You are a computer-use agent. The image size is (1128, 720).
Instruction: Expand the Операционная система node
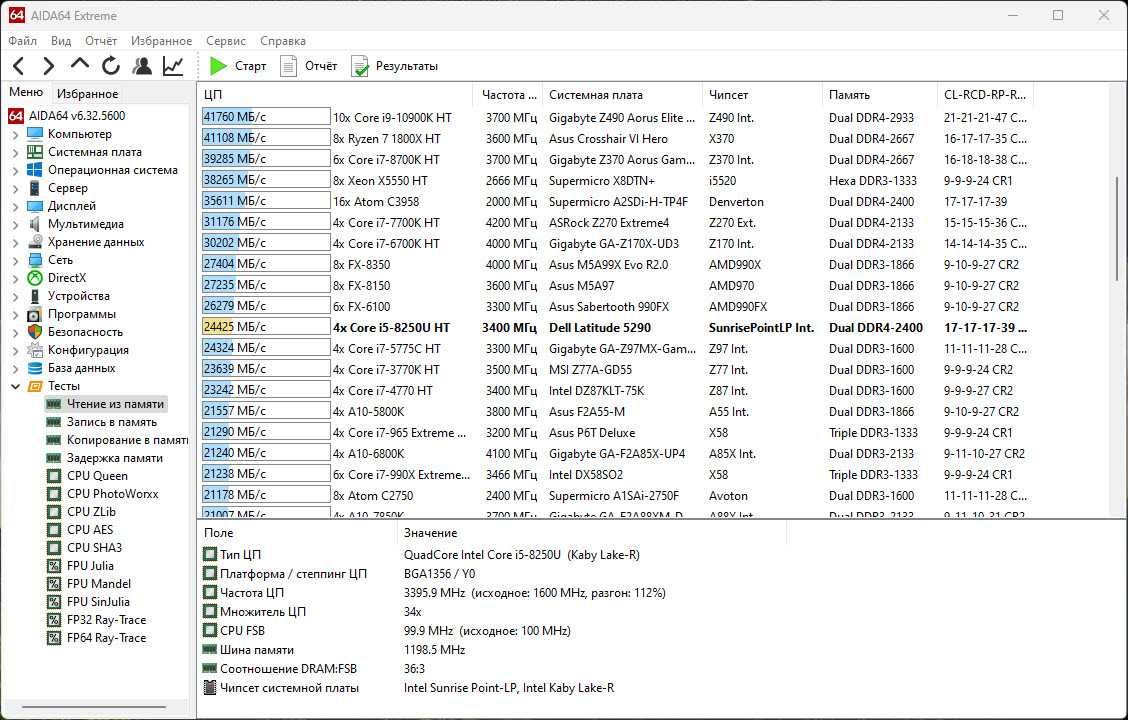(16, 170)
